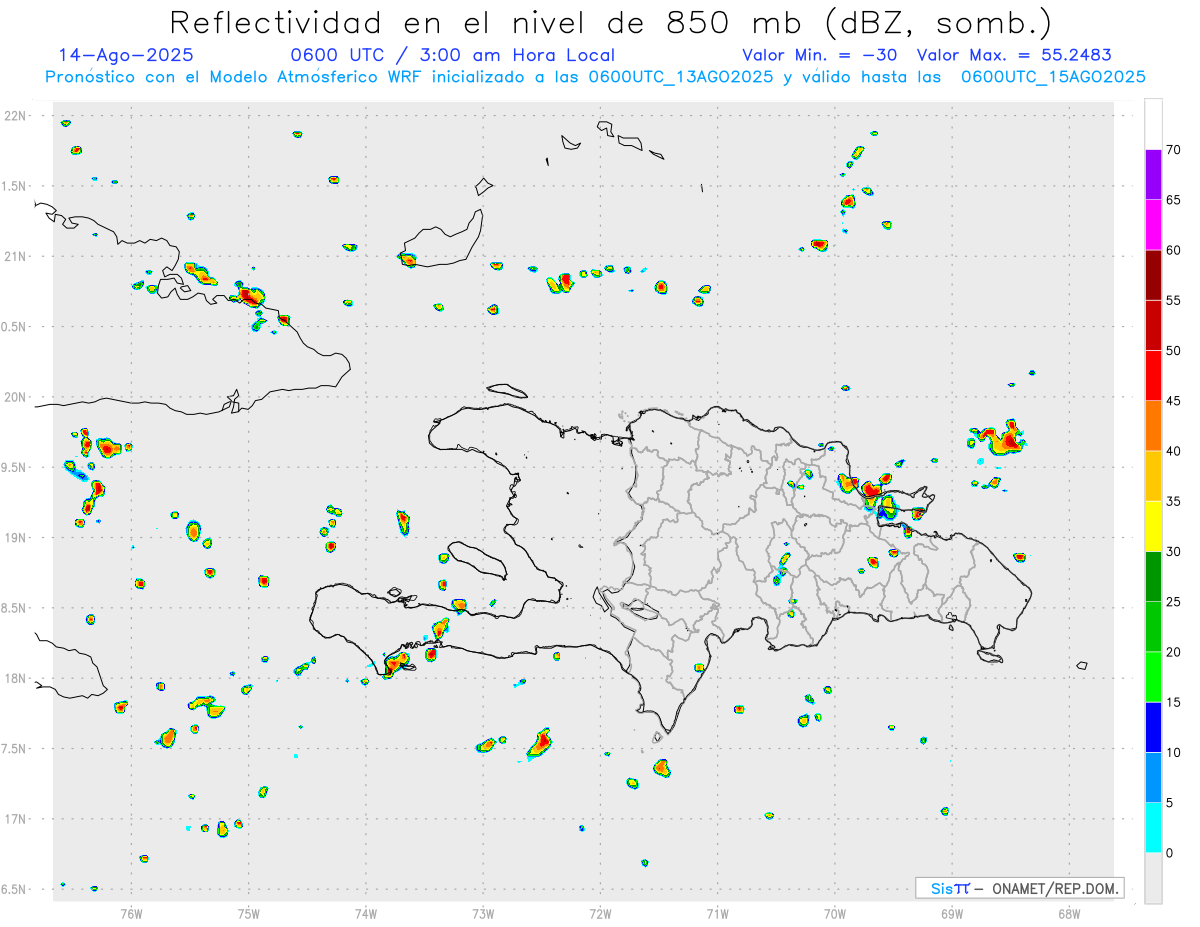Click the color bar '10' scale label

(1173, 753)
